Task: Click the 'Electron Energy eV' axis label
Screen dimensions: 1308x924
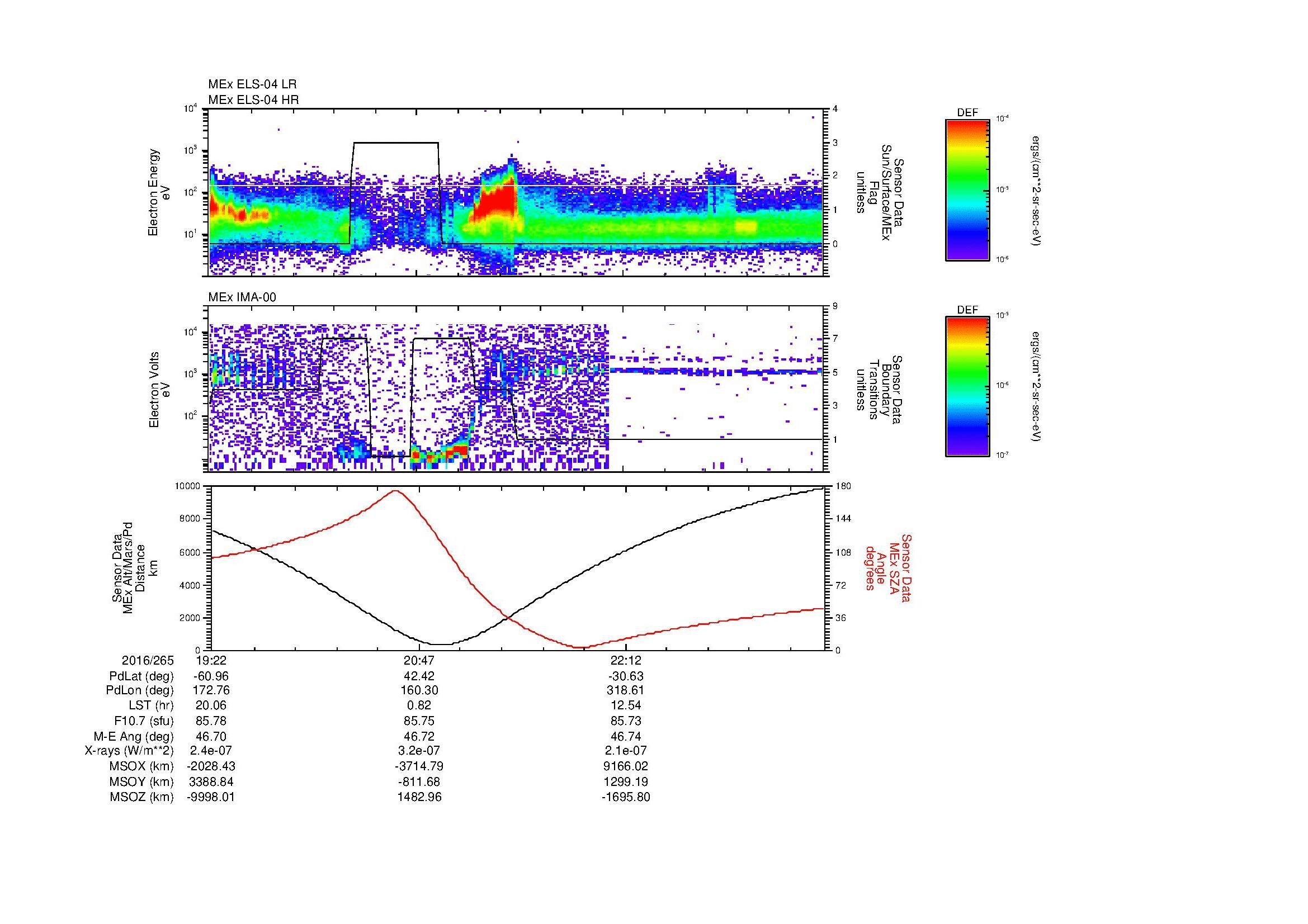Action: (x=159, y=192)
